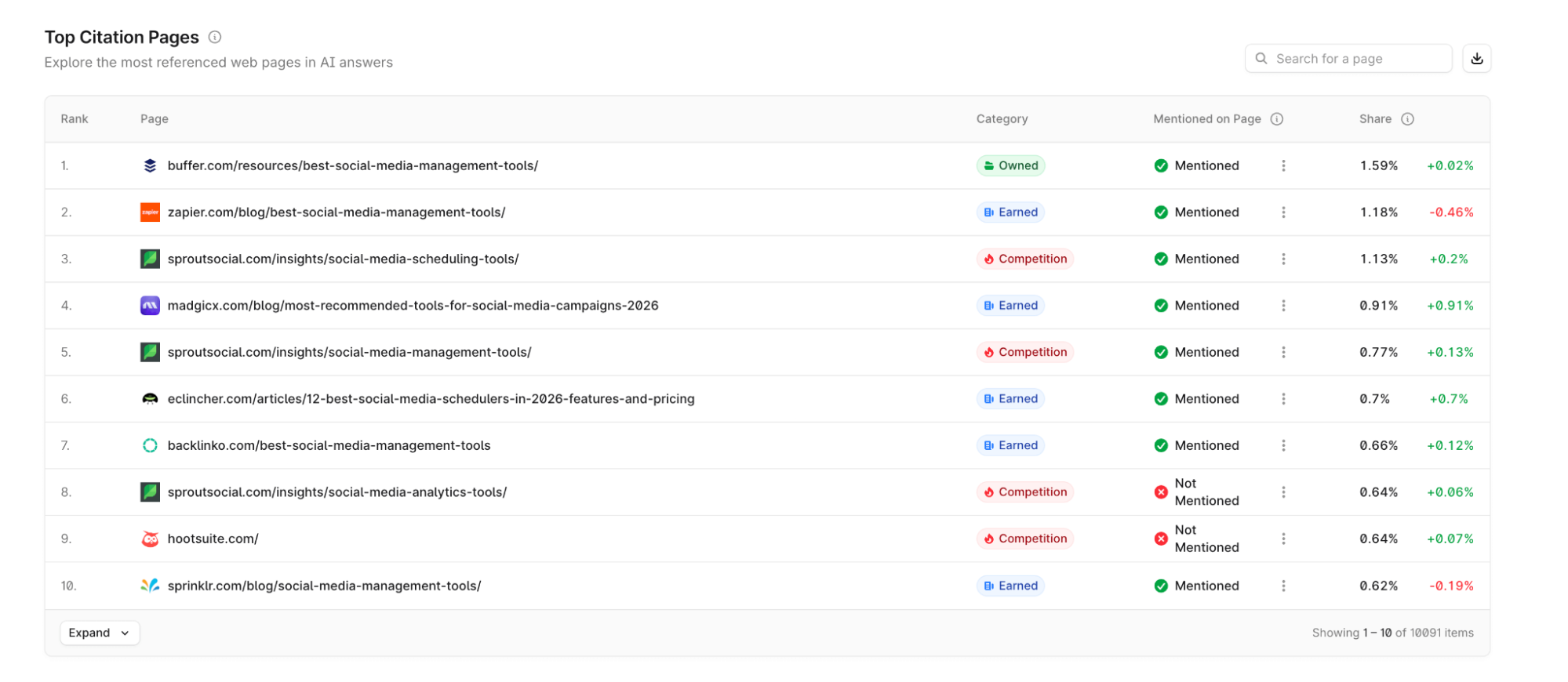This screenshot has height=682, width=1568.
Task: Click share change -0.46%
Action: [1451, 212]
